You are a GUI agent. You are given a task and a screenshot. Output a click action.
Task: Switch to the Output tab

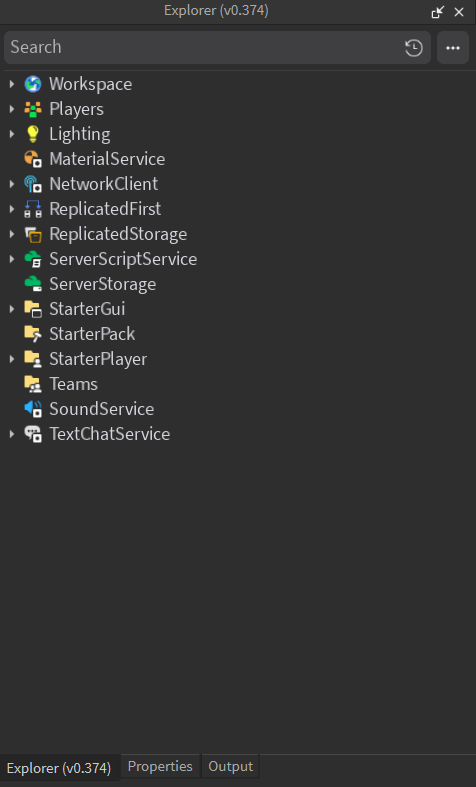click(230, 767)
